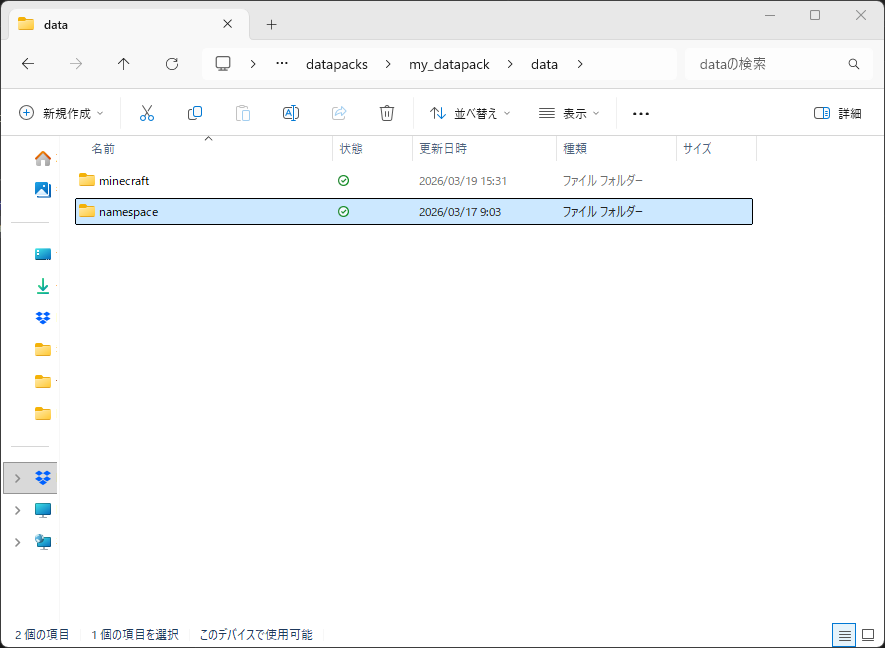Rename the selection using rename icon
Image resolution: width=885 pixels, height=648 pixels.
(291, 113)
